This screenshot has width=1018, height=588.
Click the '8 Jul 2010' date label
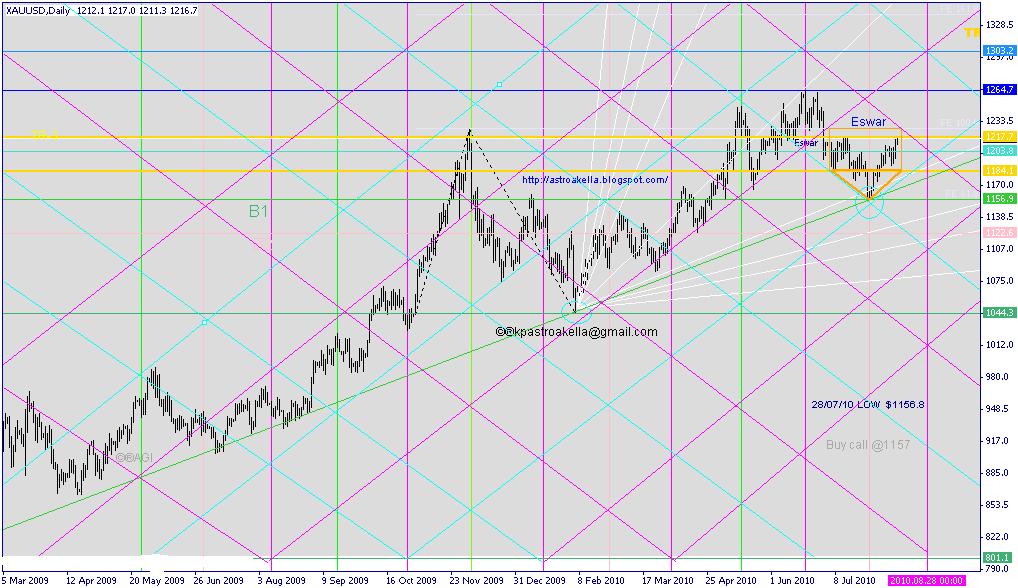[856, 580]
